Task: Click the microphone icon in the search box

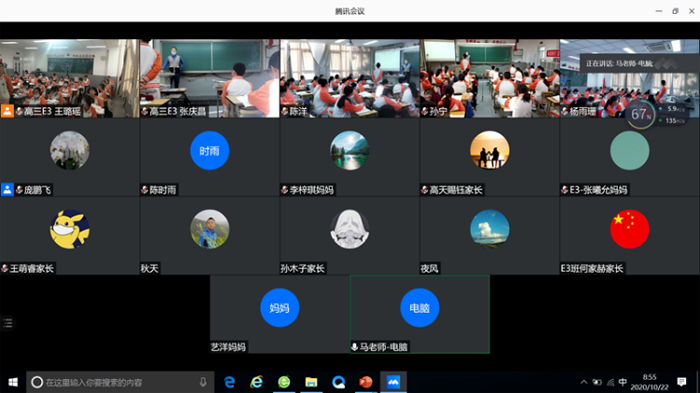Action: pyautogui.click(x=203, y=382)
